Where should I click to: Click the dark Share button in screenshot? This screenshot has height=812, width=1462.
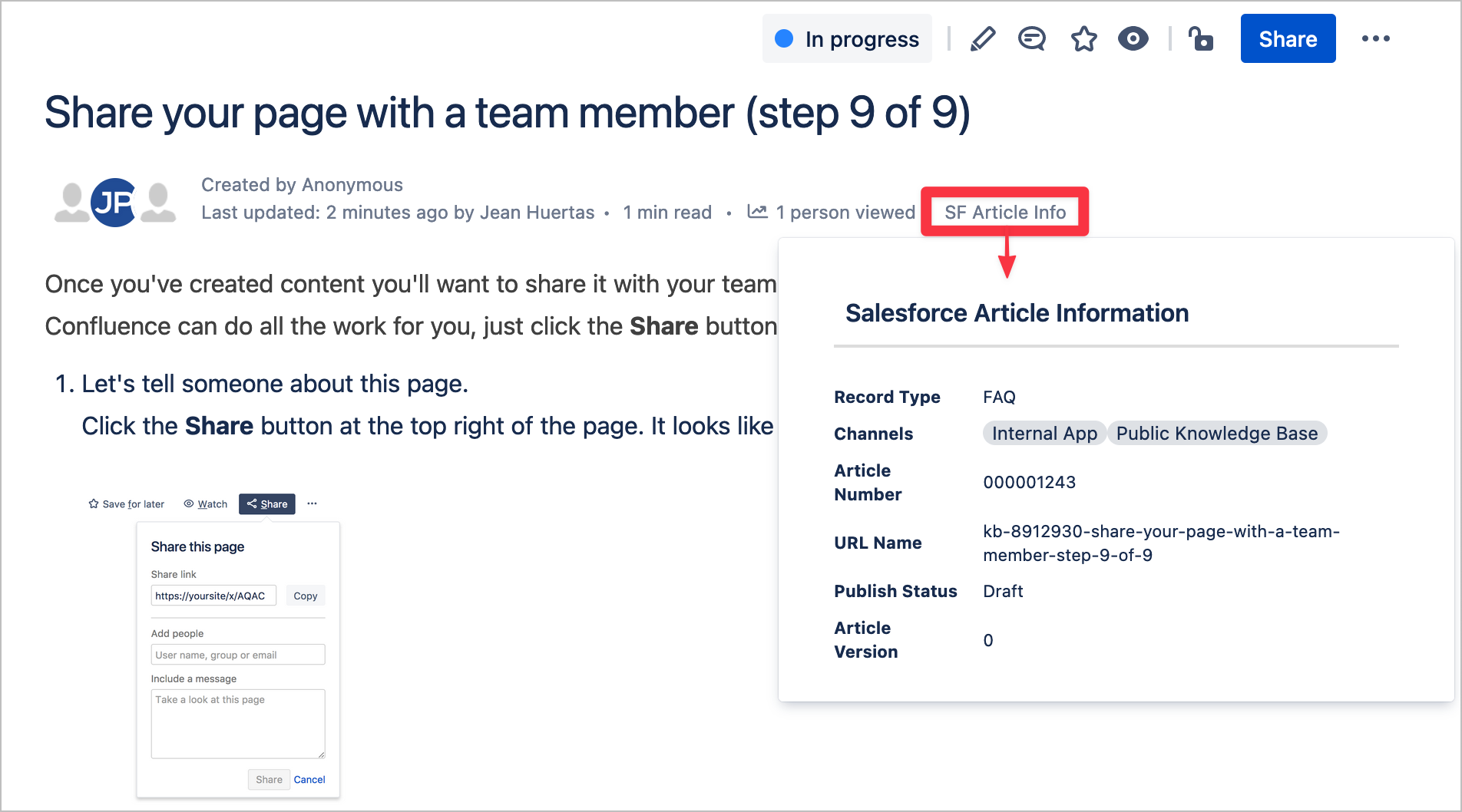267,504
